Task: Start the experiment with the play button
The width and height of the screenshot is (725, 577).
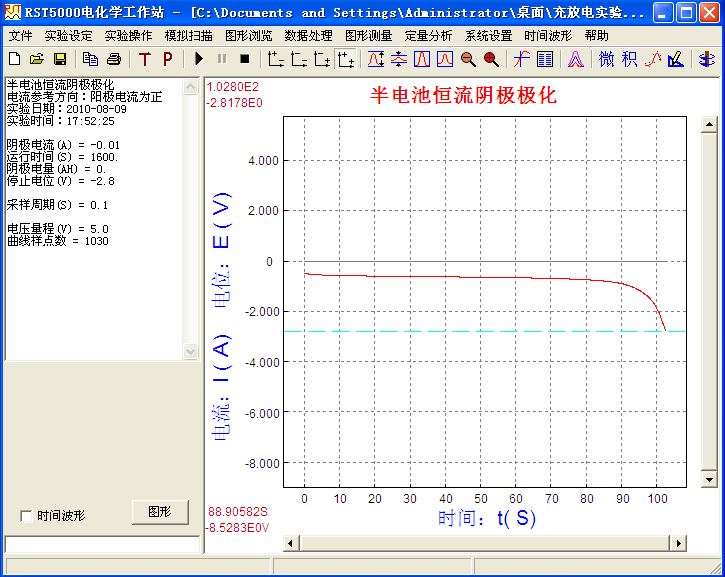Action: (x=199, y=59)
